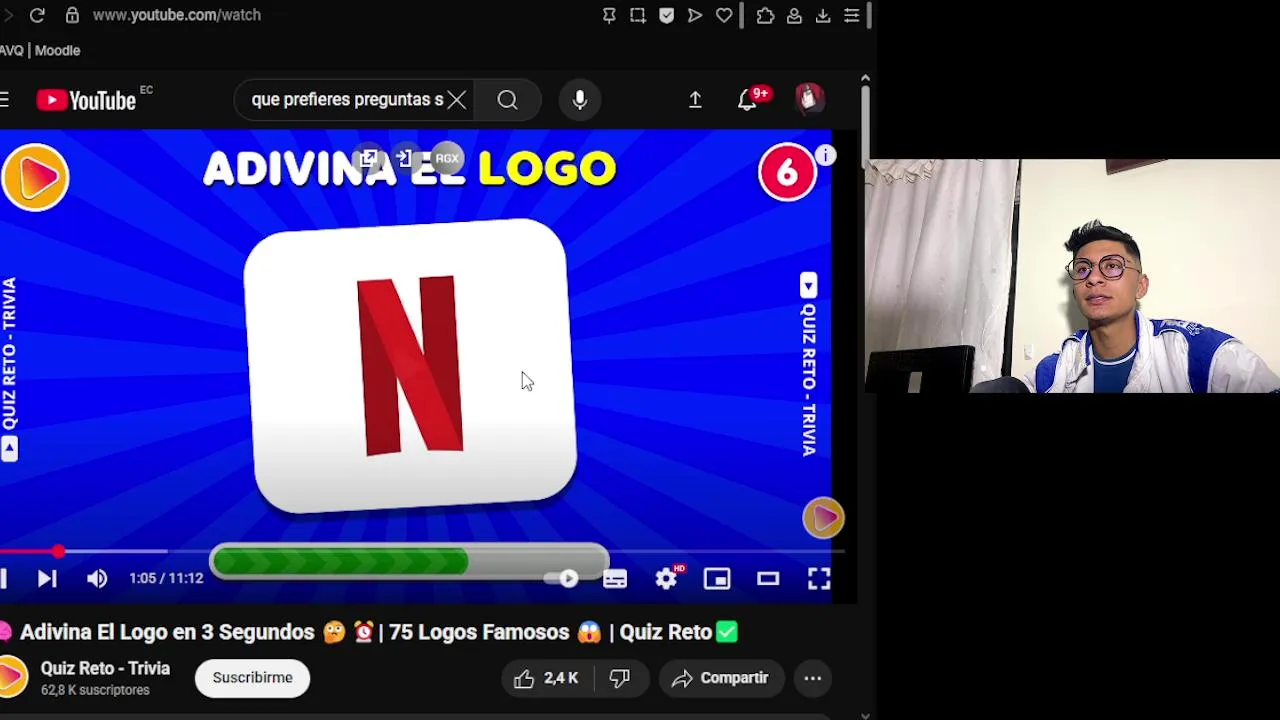Skip to the next video
Viewport: 1280px width, 720px height.
(x=46, y=578)
